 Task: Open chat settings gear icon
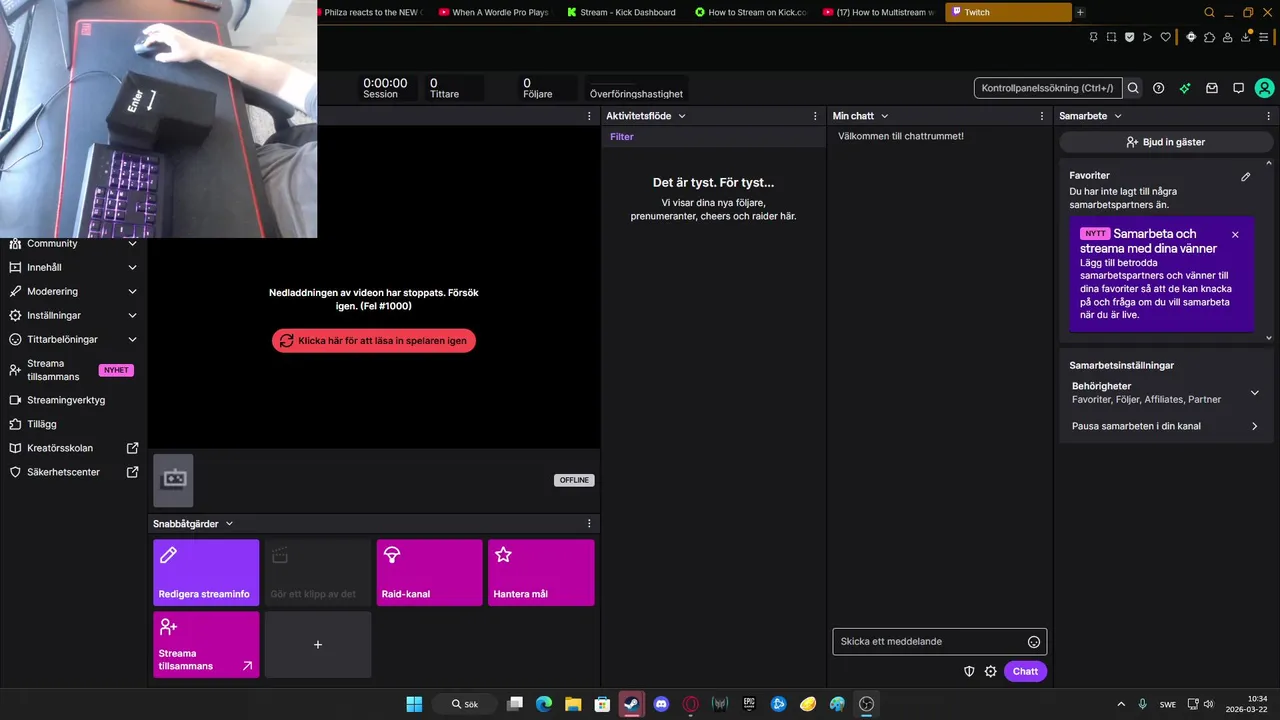coord(991,671)
